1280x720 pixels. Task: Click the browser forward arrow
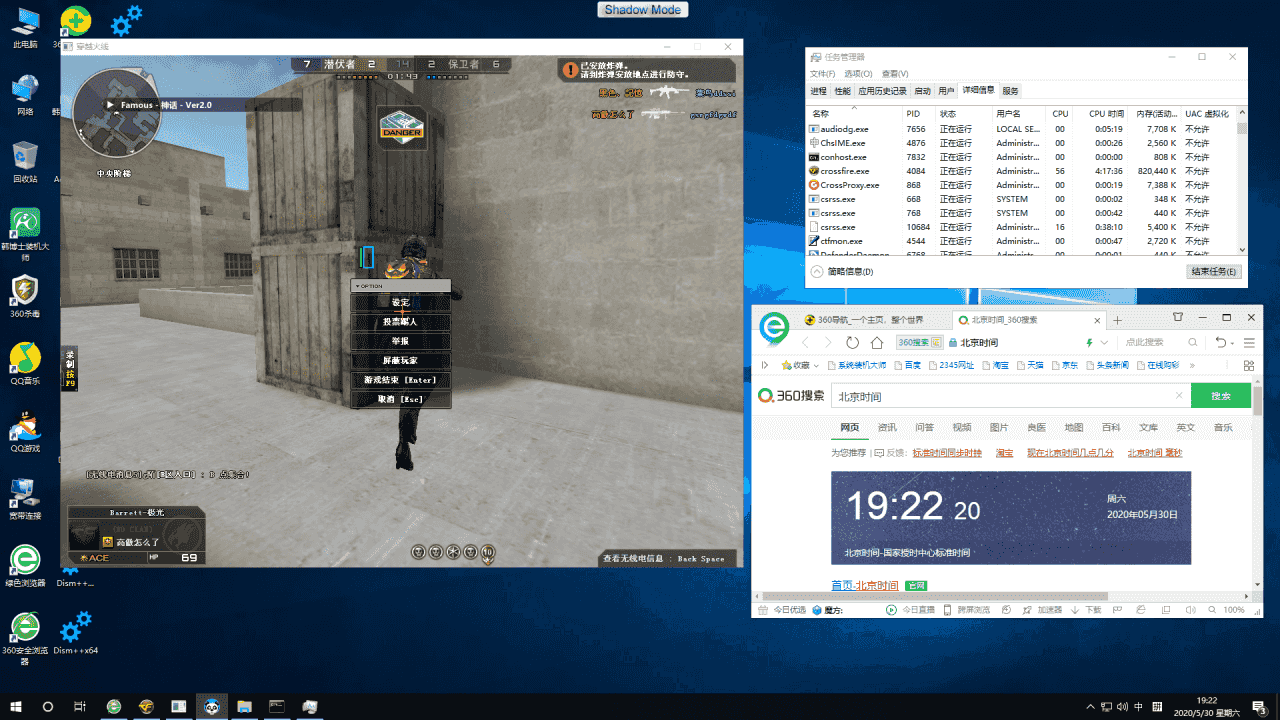point(829,342)
